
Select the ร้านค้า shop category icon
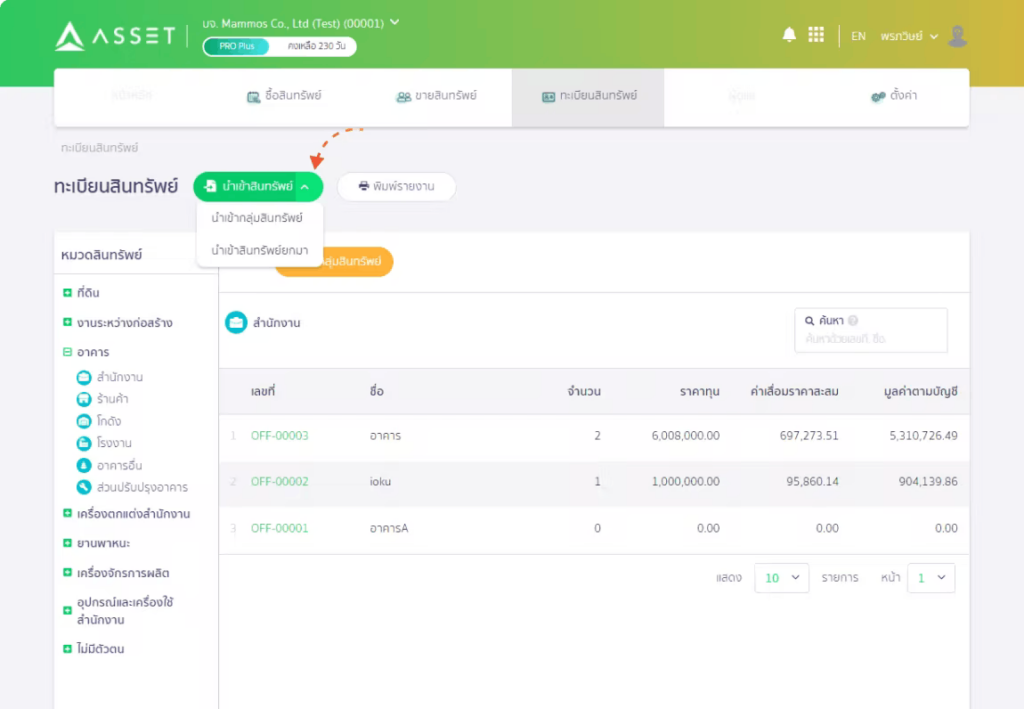[x=84, y=399]
